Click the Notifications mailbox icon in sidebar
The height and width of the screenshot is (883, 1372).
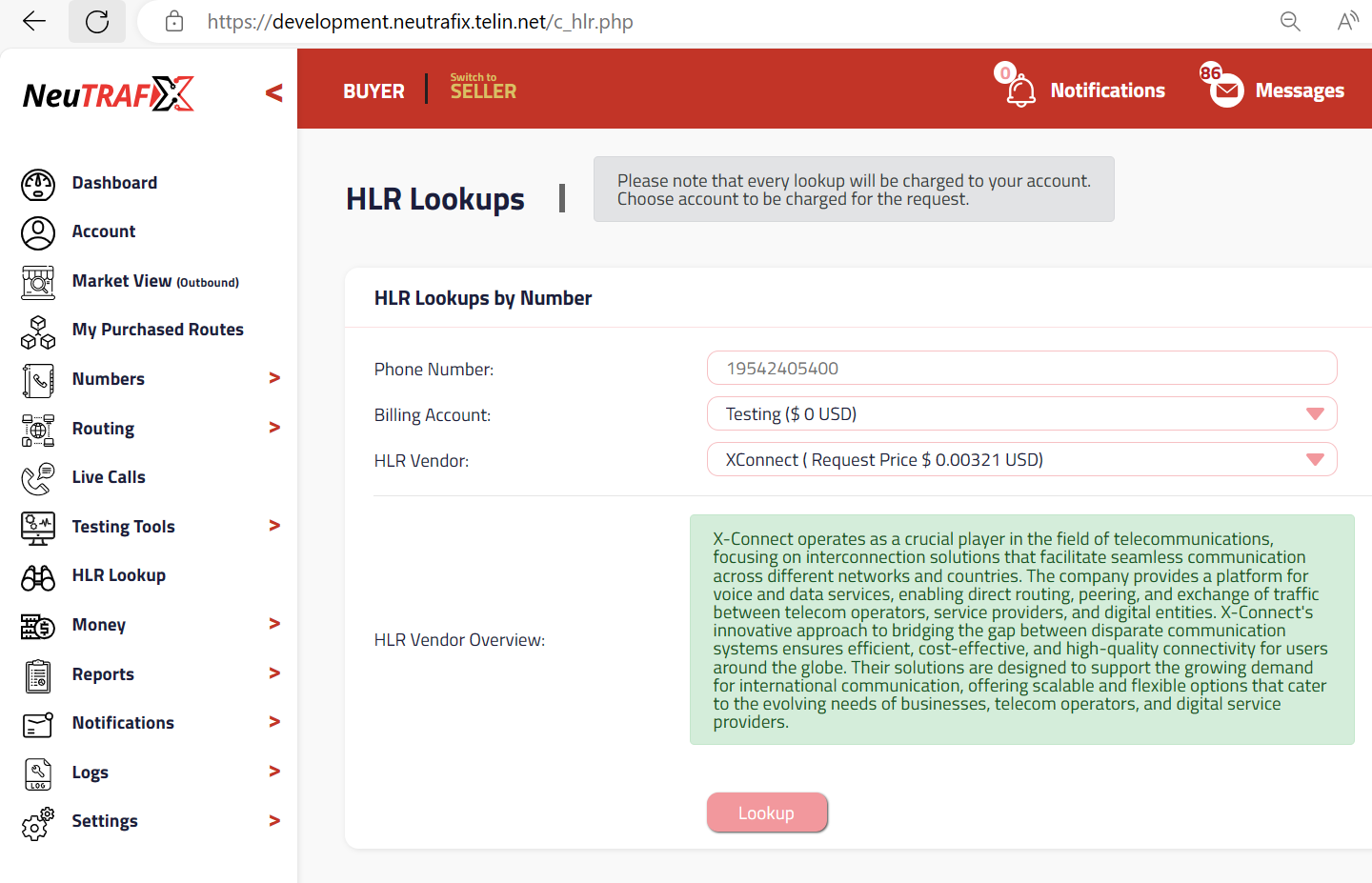pyautogui.click(x=38, y=725)
